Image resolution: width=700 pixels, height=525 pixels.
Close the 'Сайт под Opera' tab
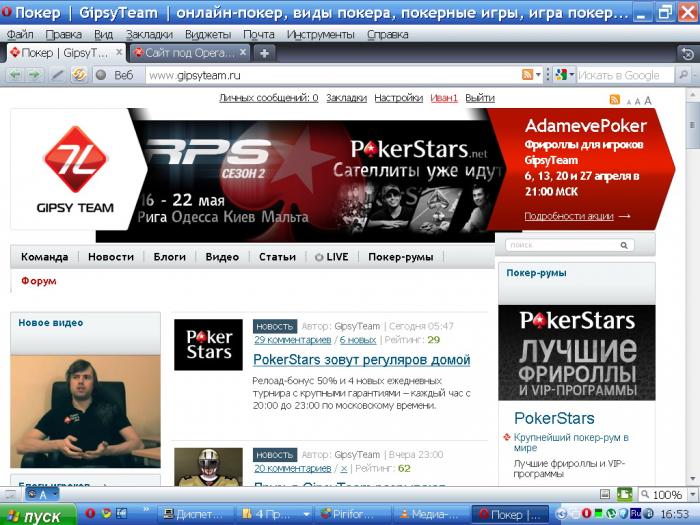coord(242,52)
